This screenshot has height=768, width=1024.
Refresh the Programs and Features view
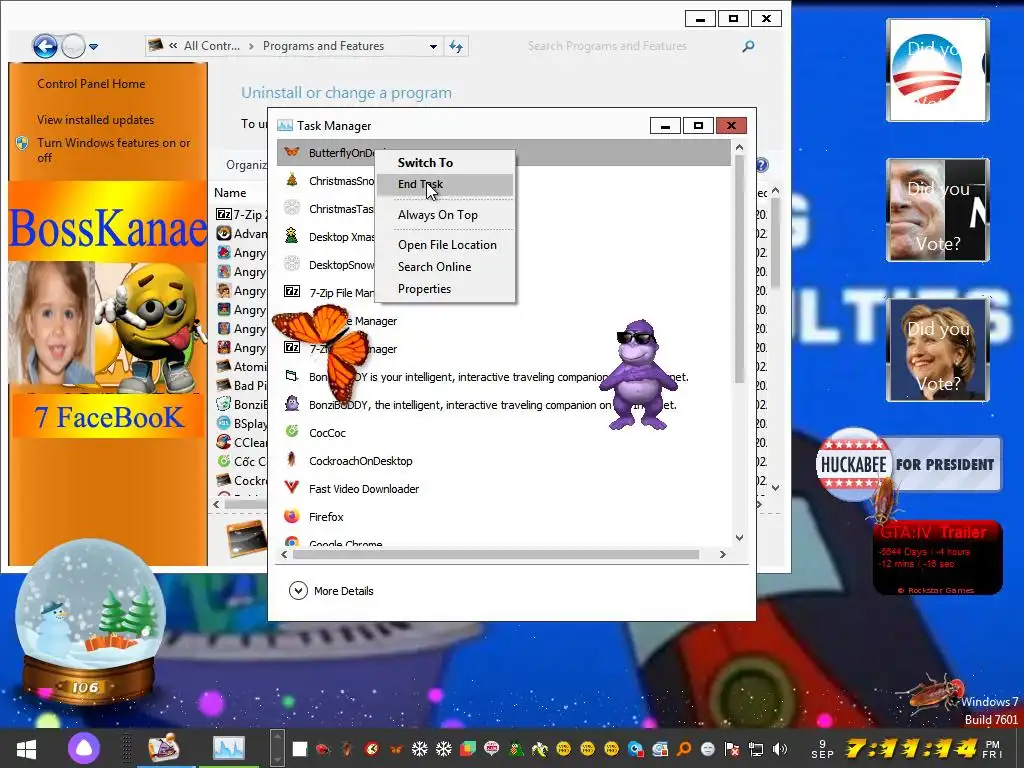(x=456, y=46)
